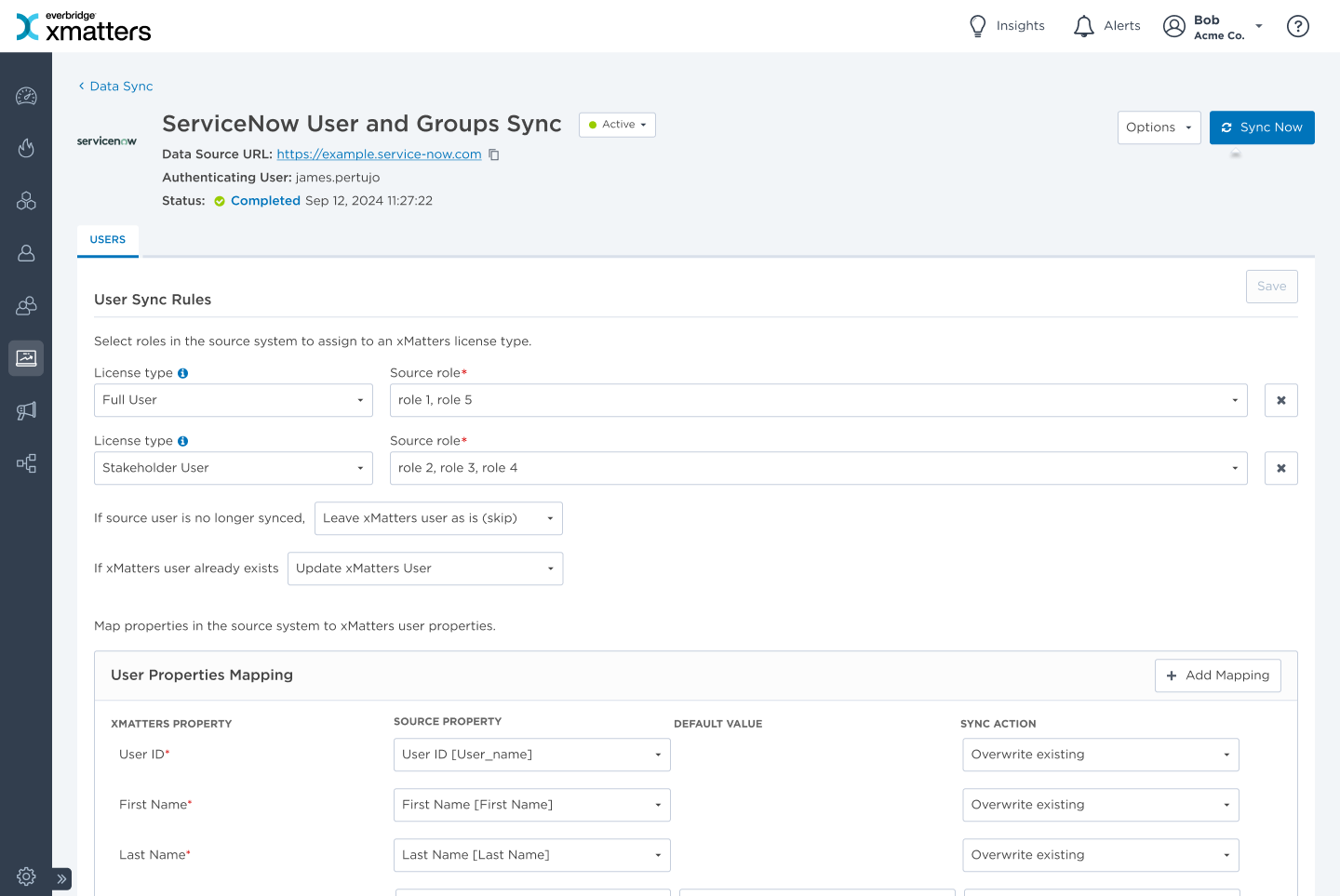1340x896 pixels.
Task: Open the User ID [User_name] source property dropdown
Action: (x=532, y=755)
